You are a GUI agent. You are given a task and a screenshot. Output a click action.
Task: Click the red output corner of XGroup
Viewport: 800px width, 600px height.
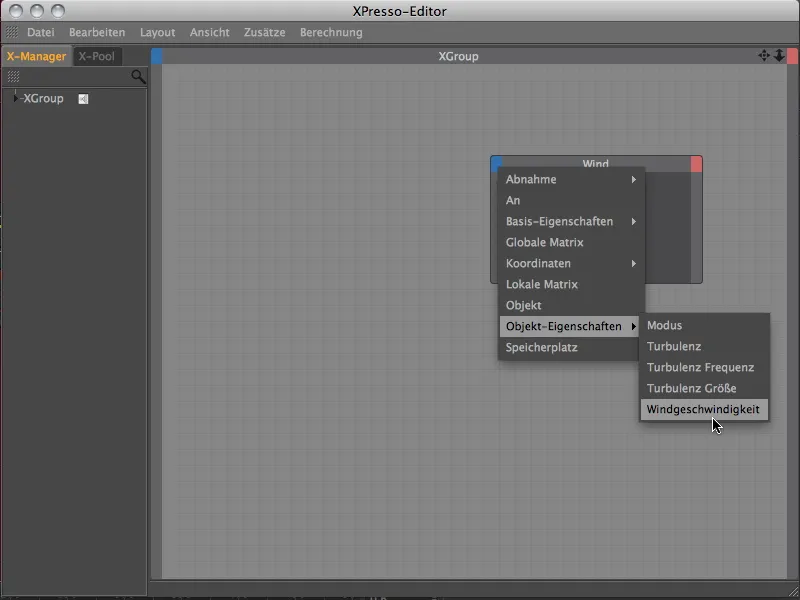792,56
